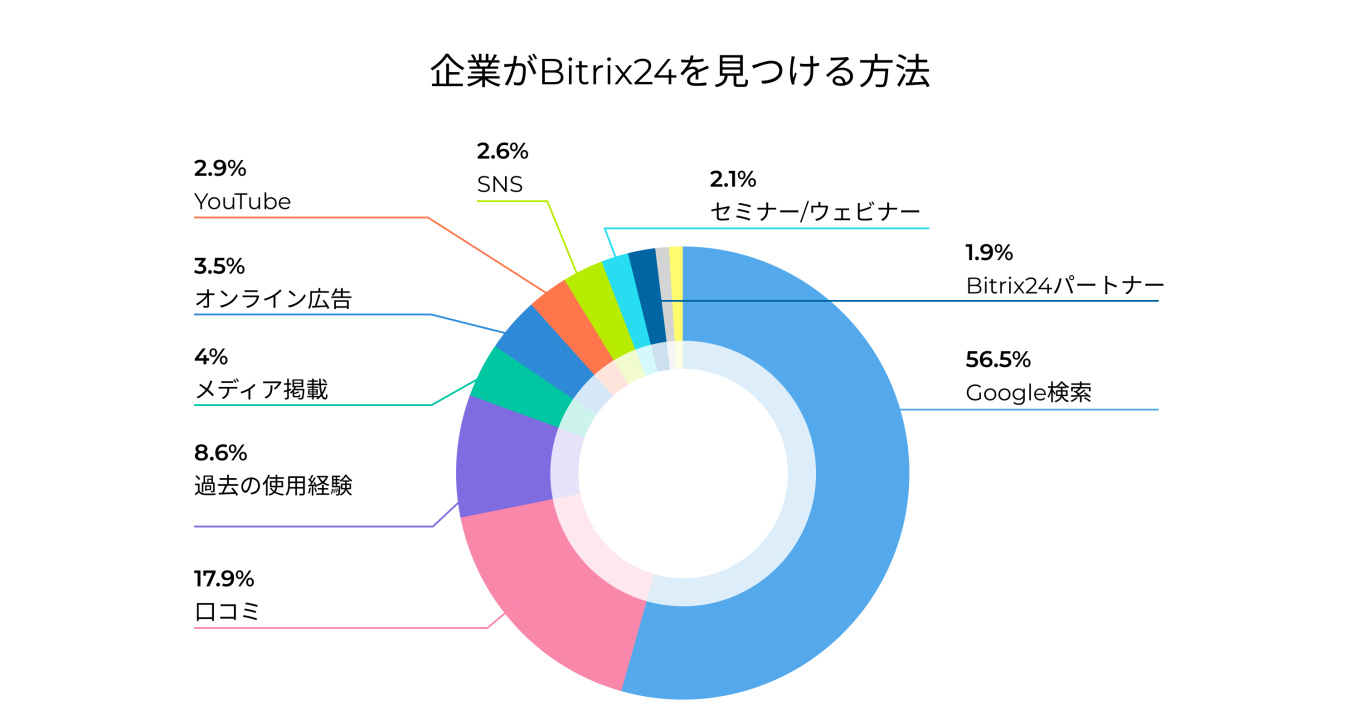Click the 17.9% percentage value
1360x725 pixels.
click(x=224, y=578)
